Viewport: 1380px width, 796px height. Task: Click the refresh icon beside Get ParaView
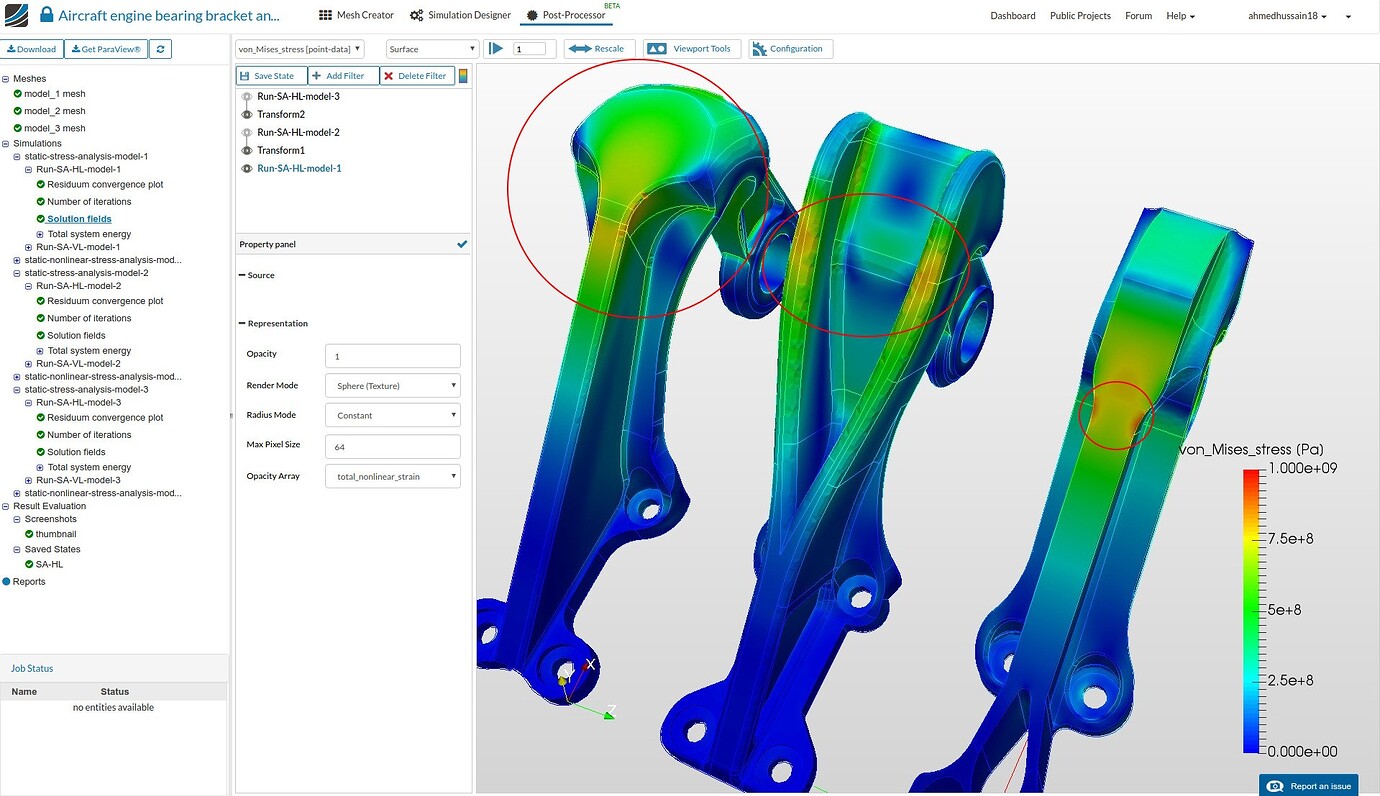tap(160, 48)
